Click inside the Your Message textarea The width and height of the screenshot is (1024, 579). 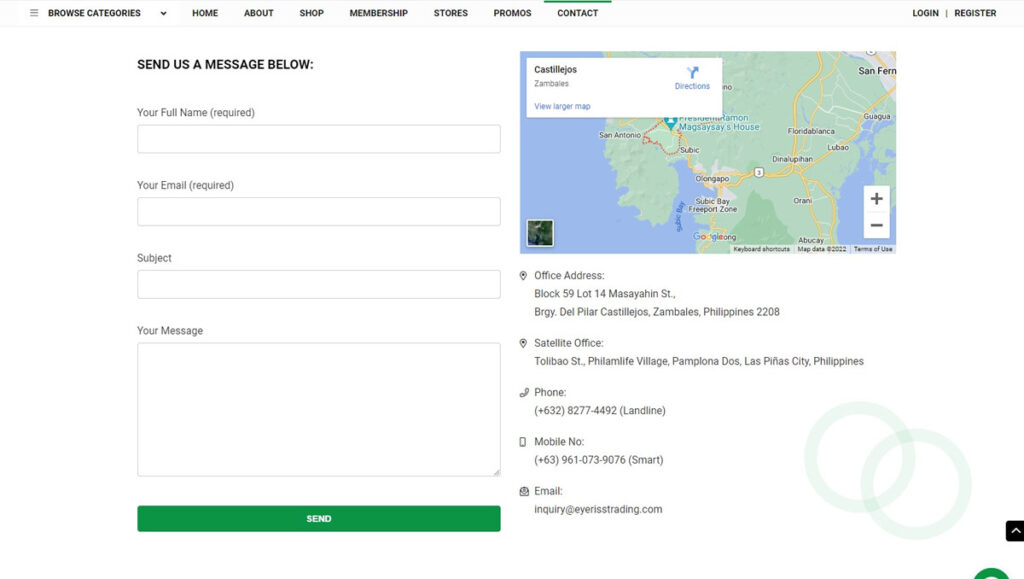click(318, 409)
